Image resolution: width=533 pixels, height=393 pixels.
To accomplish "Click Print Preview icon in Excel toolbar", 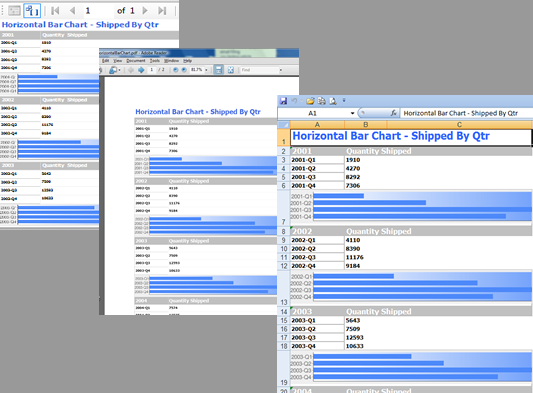I will [333, 101].
